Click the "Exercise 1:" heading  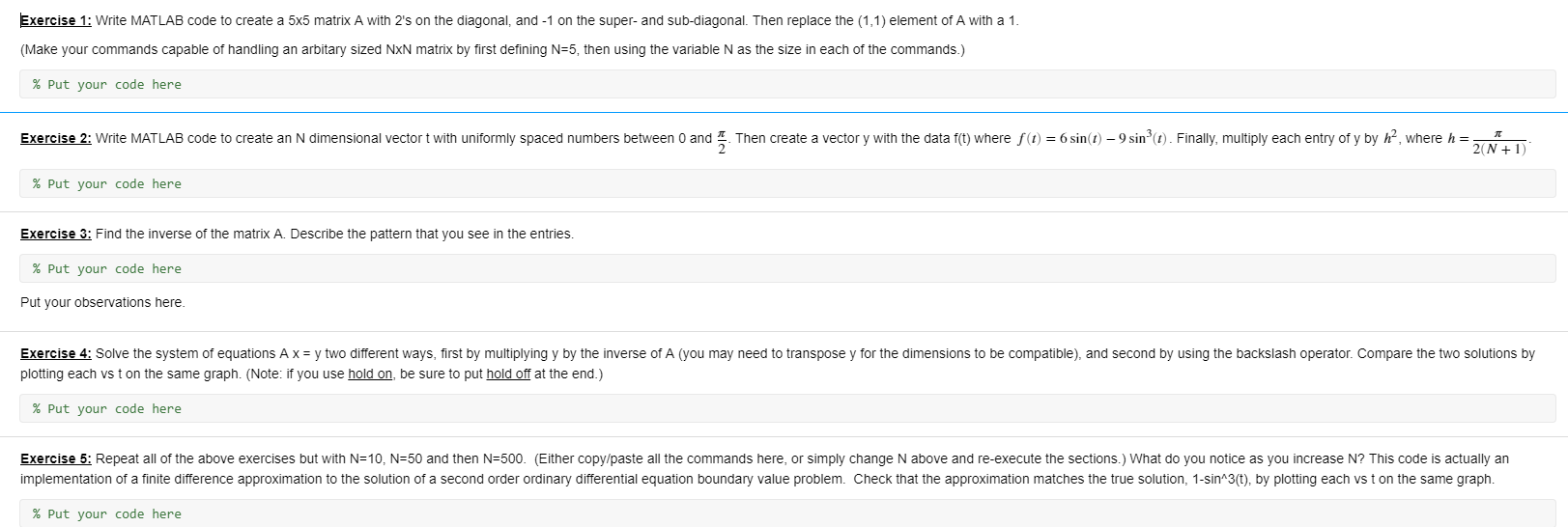pos(55,20)
